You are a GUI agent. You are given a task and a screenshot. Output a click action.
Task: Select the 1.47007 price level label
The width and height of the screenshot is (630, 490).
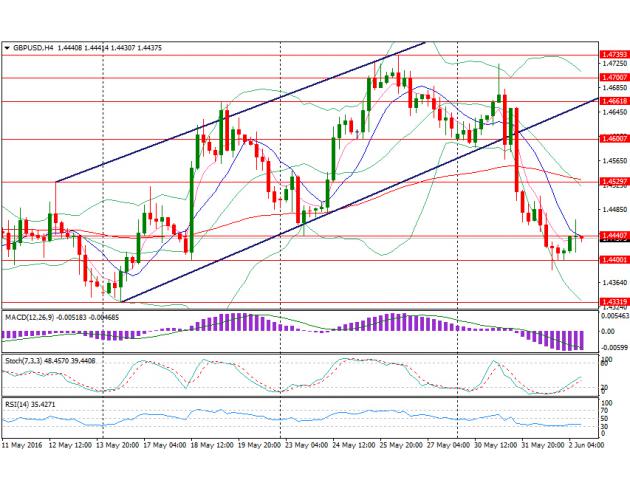613,77
